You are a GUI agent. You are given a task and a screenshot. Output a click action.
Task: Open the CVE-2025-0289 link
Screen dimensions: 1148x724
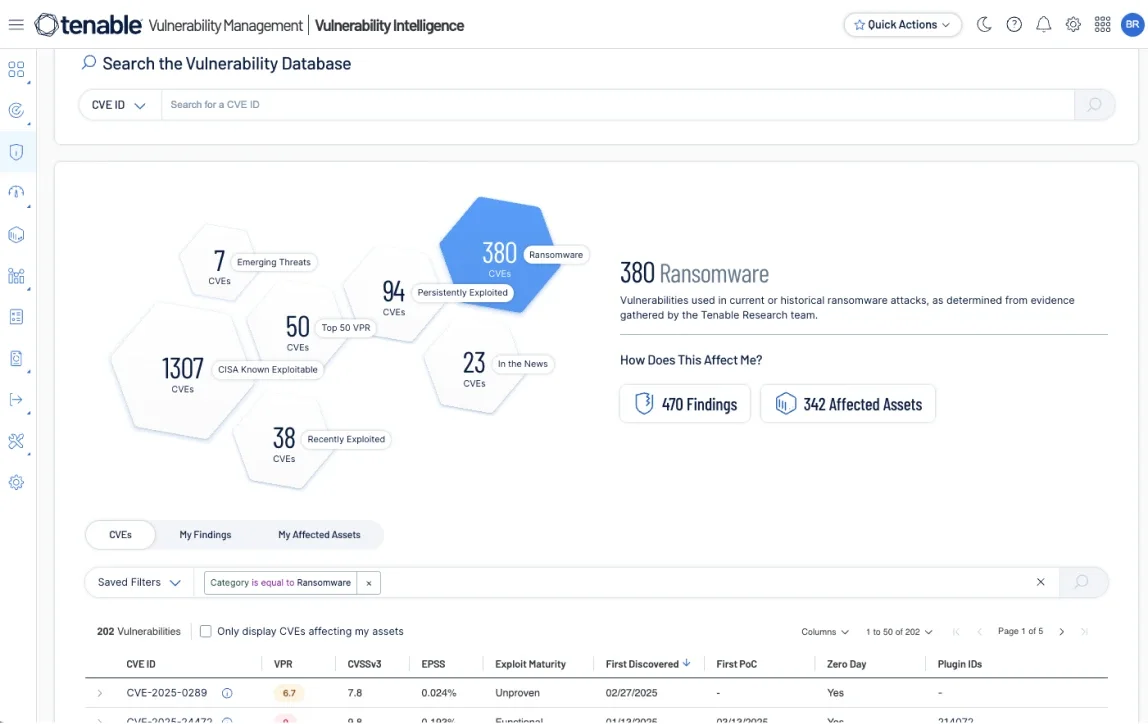tap(167, 693)
